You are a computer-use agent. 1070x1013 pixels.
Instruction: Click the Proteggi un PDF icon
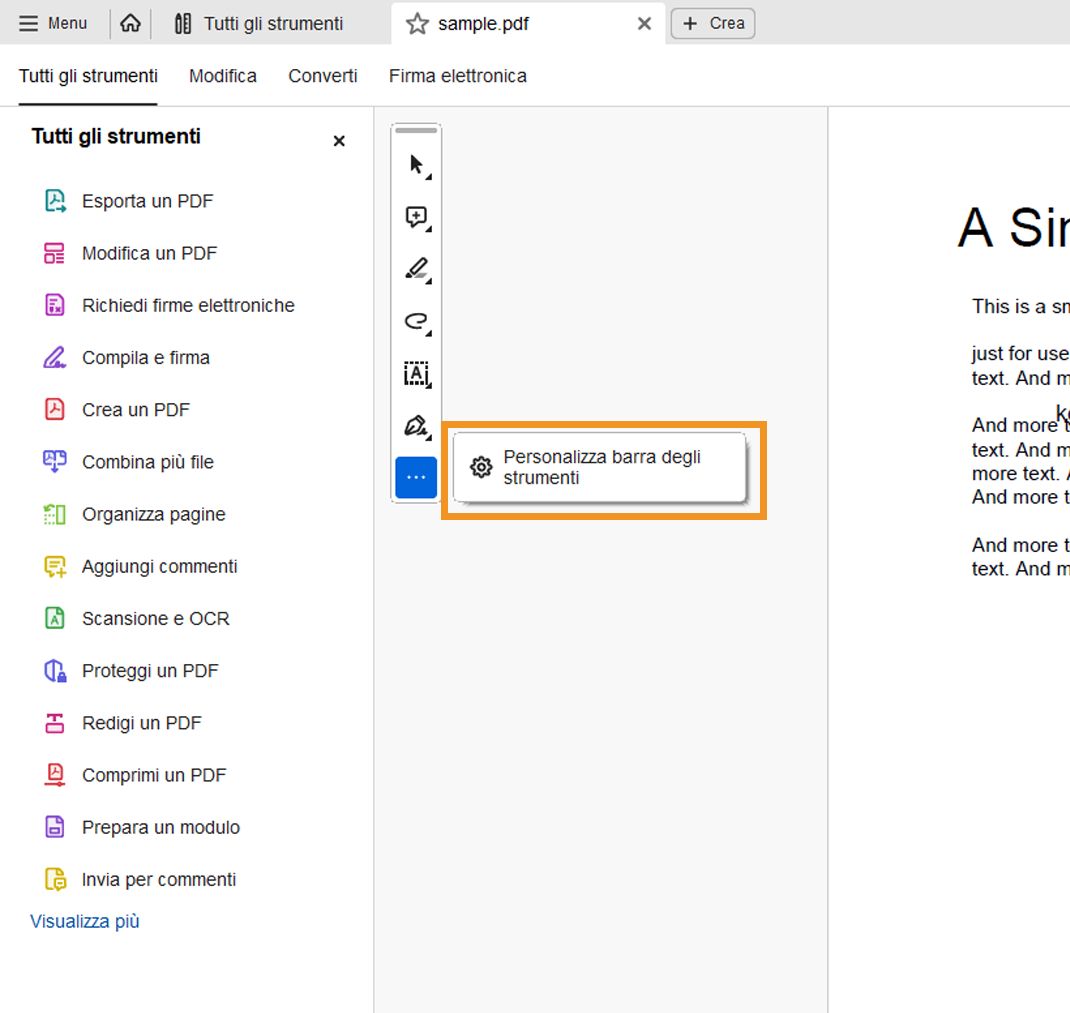coord(55,671)
